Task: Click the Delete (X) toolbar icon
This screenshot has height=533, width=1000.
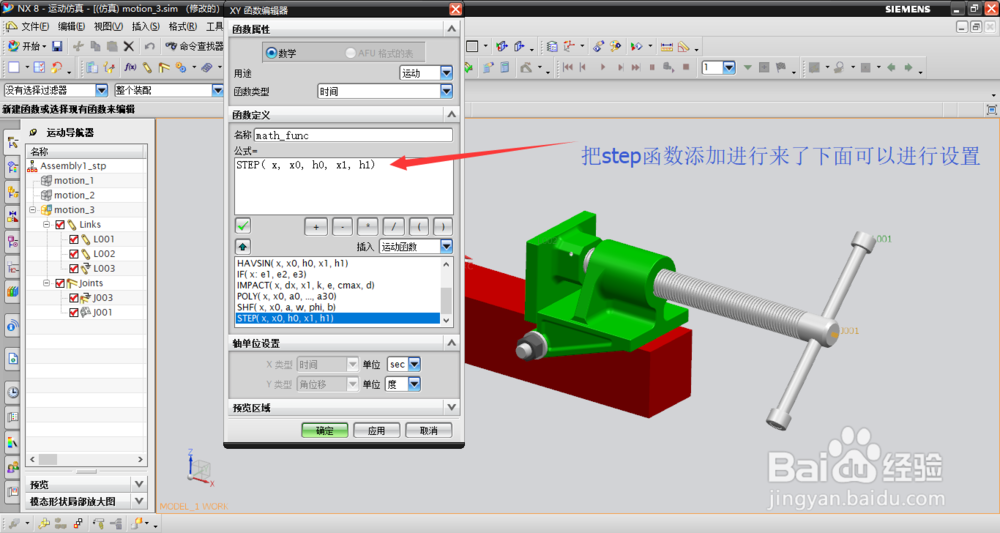Action: point(129,46)
